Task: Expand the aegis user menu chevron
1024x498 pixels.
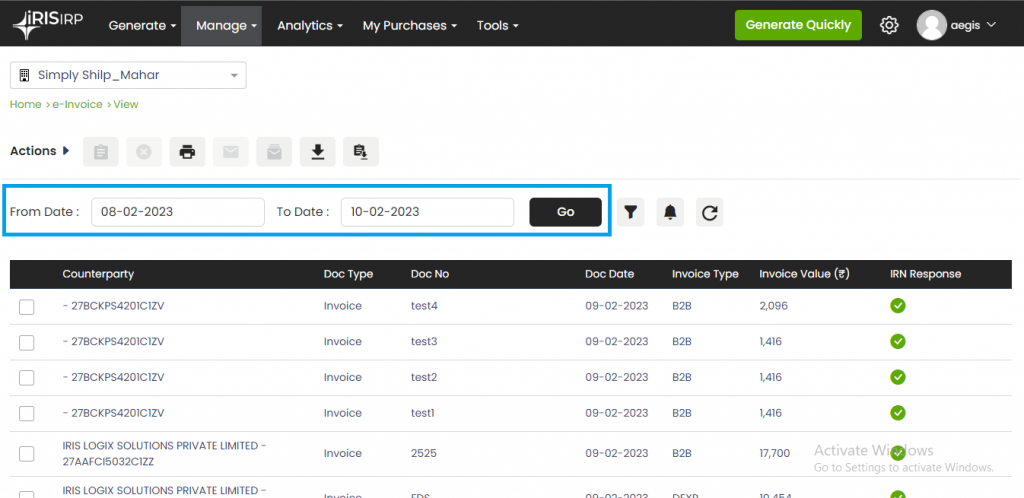Action: 991,25
